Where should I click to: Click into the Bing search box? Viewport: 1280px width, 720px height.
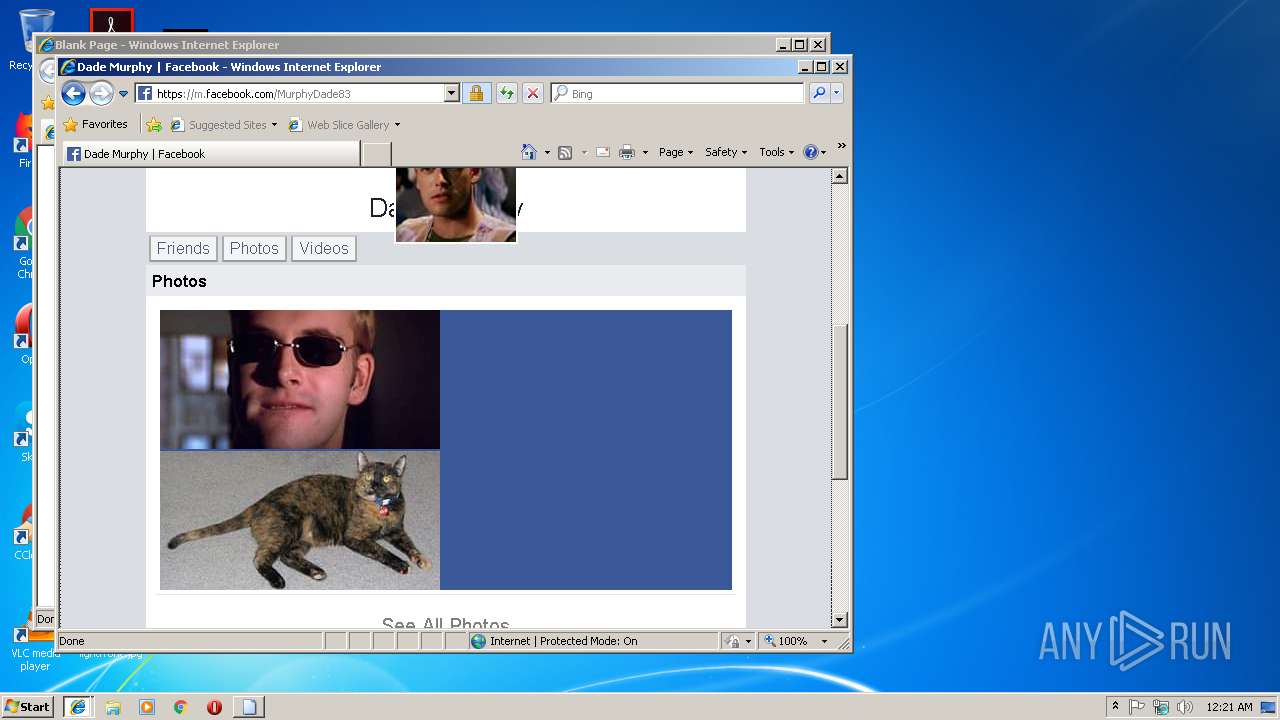[677, 93]
